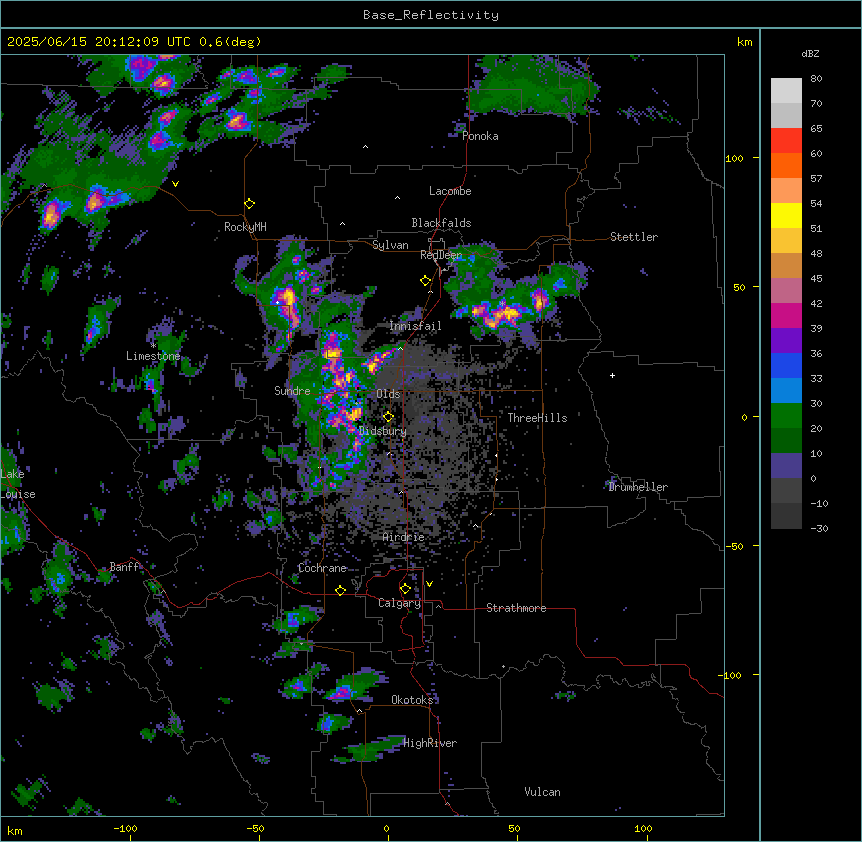862x842 pixels.
Task: Click the Calgary label
Action: click(x=400, y=603)
